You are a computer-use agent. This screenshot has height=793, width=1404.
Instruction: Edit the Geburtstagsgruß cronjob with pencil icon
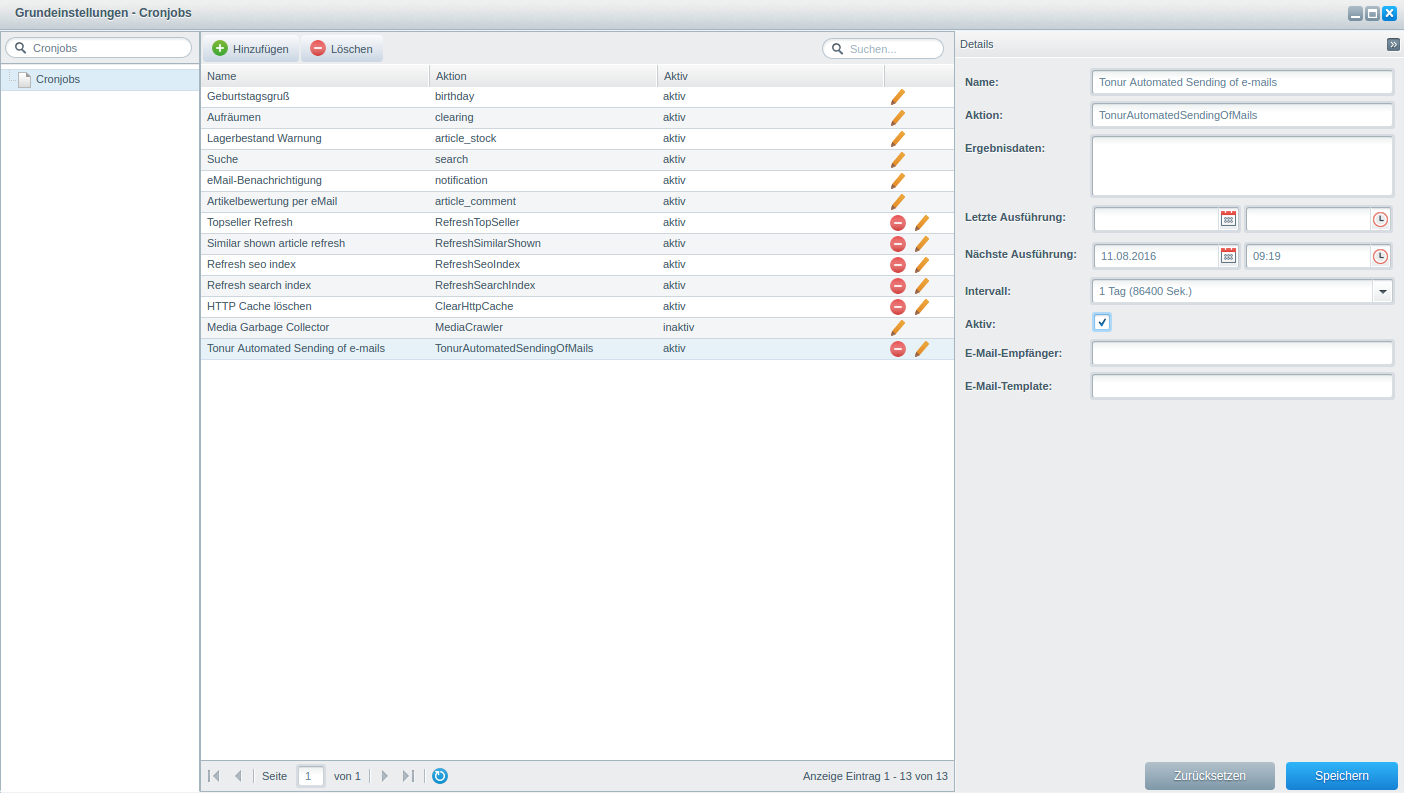click(x=898, y=97)
